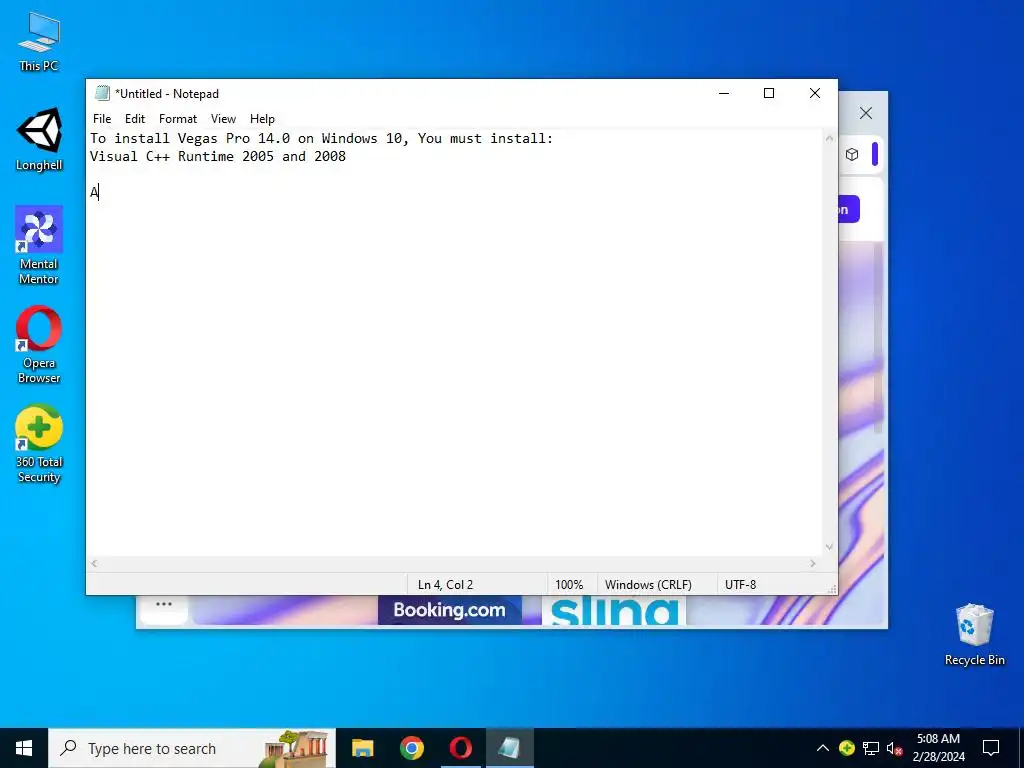
Task: Select the Opera Browser desktop shortcut
Action: click(x=39, y=345)
